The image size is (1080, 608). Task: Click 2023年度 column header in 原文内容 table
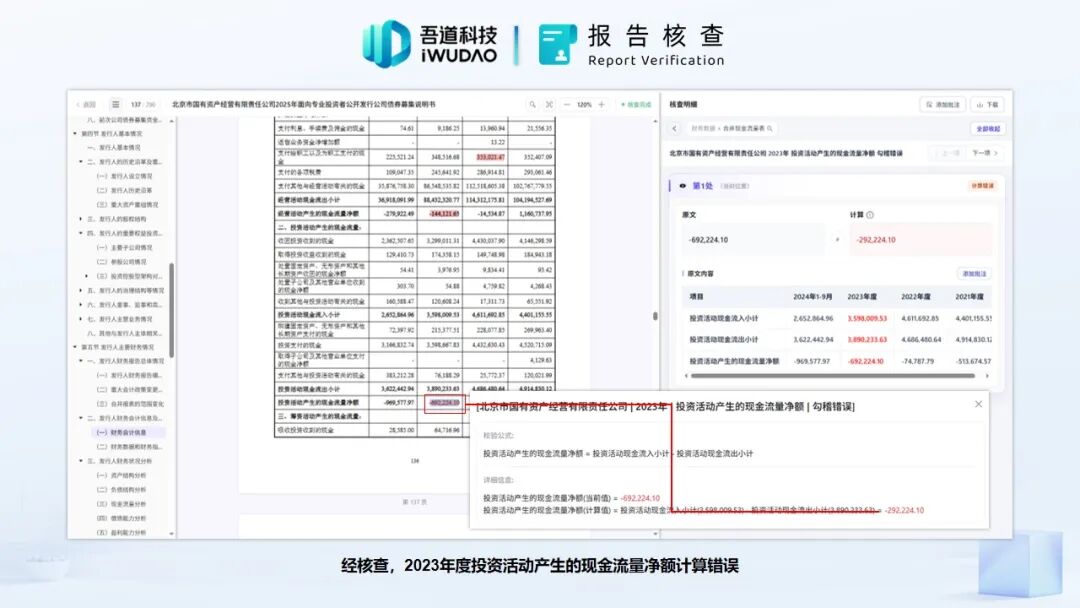[862, 297]
